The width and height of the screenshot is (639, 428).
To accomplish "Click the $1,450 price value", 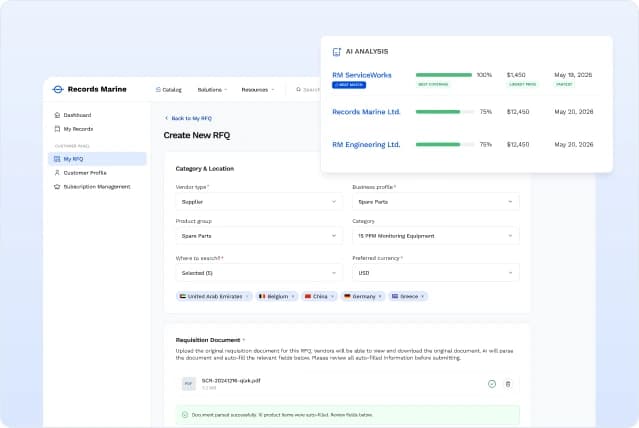I will [x=516, y=75].
